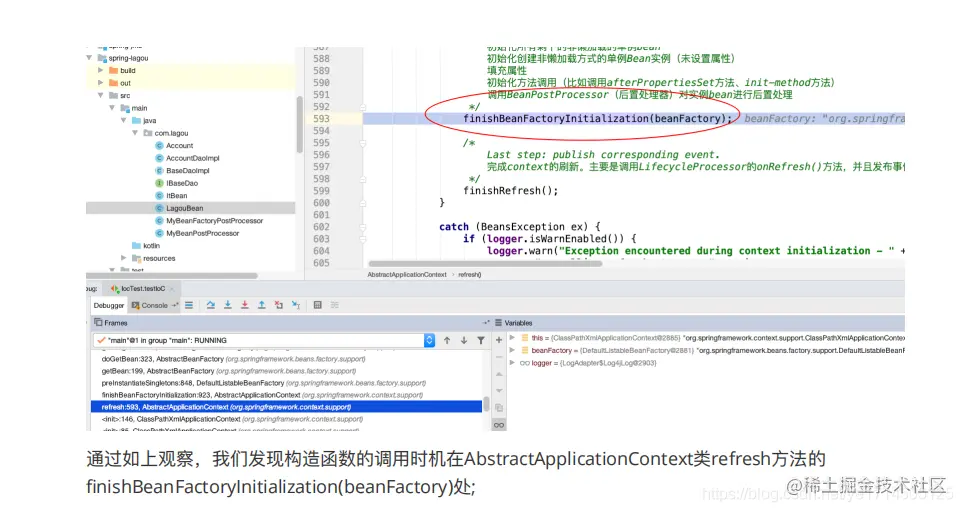Toggle fold marker at line 592
Image resolution: width=963 pixels, height=512 pixels.
point(363,107)
